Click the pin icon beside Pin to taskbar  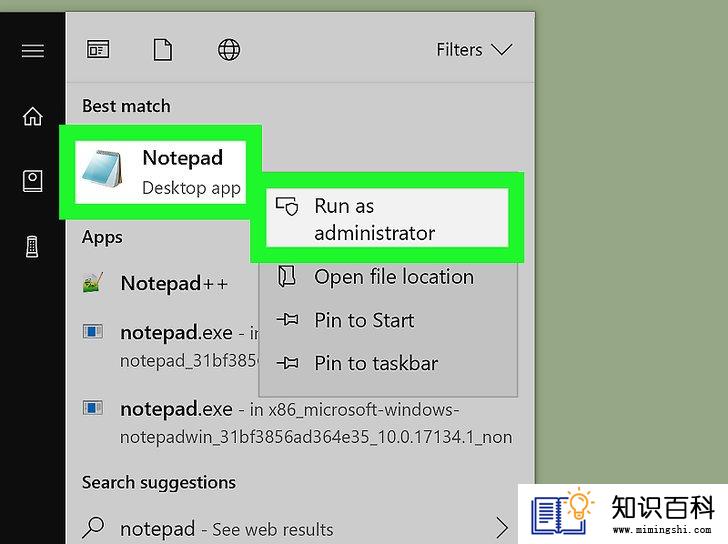(x=287, y=362)
